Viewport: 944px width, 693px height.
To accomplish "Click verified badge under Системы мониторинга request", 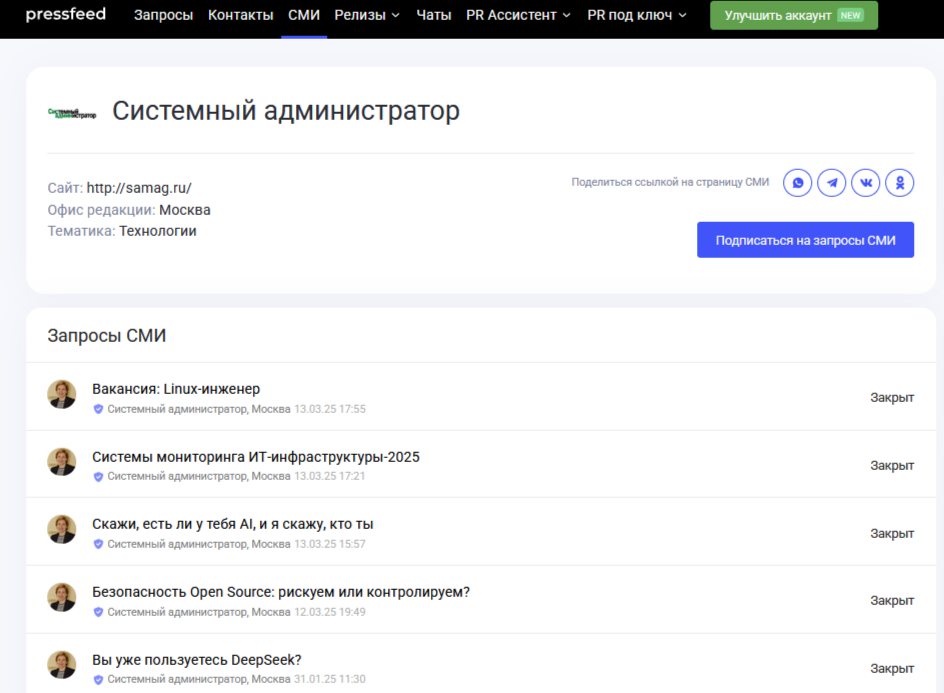I will 98,476.
